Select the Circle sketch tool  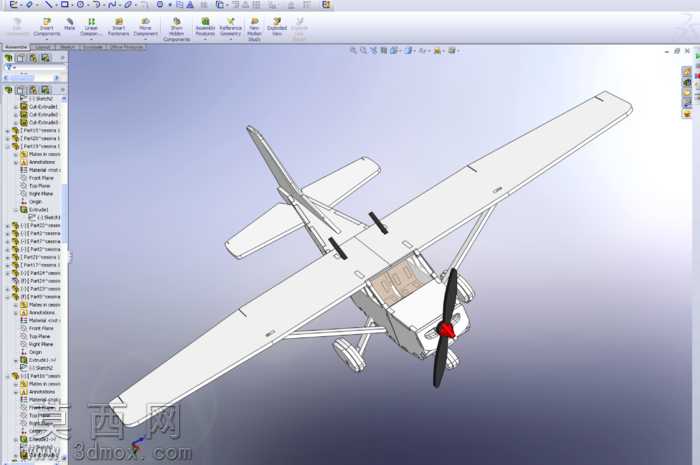80,5
